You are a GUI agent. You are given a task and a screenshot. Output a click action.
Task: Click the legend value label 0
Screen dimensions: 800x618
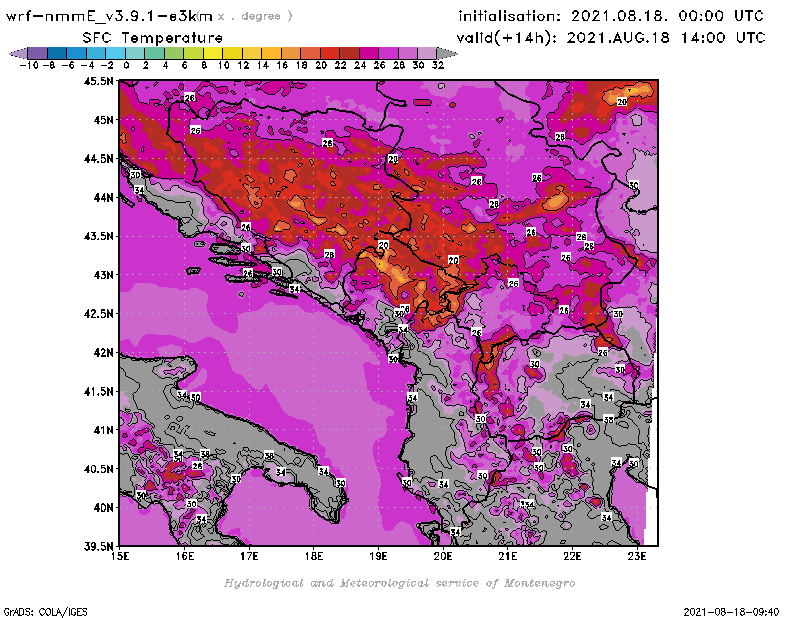point(126,65)
